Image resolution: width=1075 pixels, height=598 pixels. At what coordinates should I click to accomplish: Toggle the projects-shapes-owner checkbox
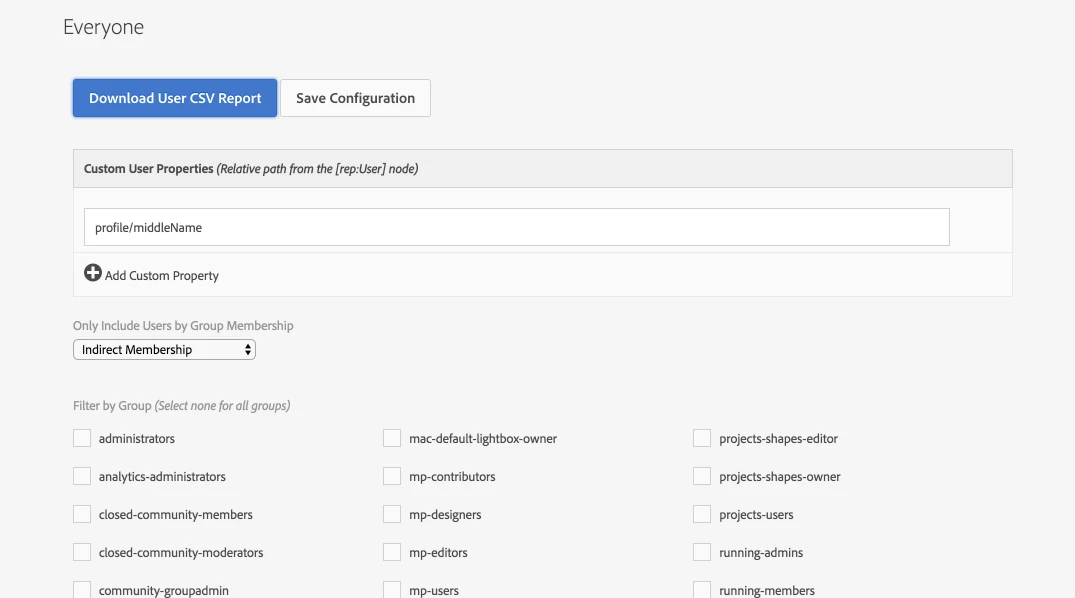pos(702,476)
